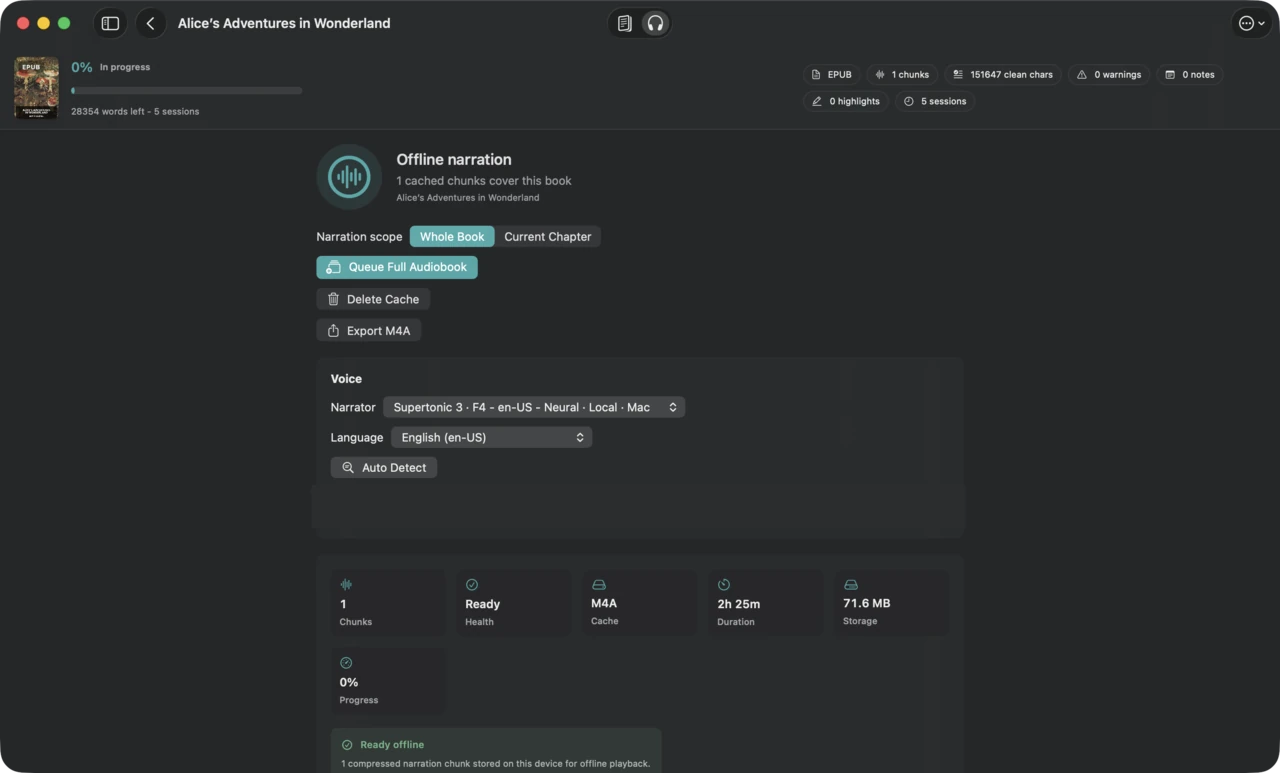
Task: Click the Offline narration waveform icon
Action: (x=349, y=177)
